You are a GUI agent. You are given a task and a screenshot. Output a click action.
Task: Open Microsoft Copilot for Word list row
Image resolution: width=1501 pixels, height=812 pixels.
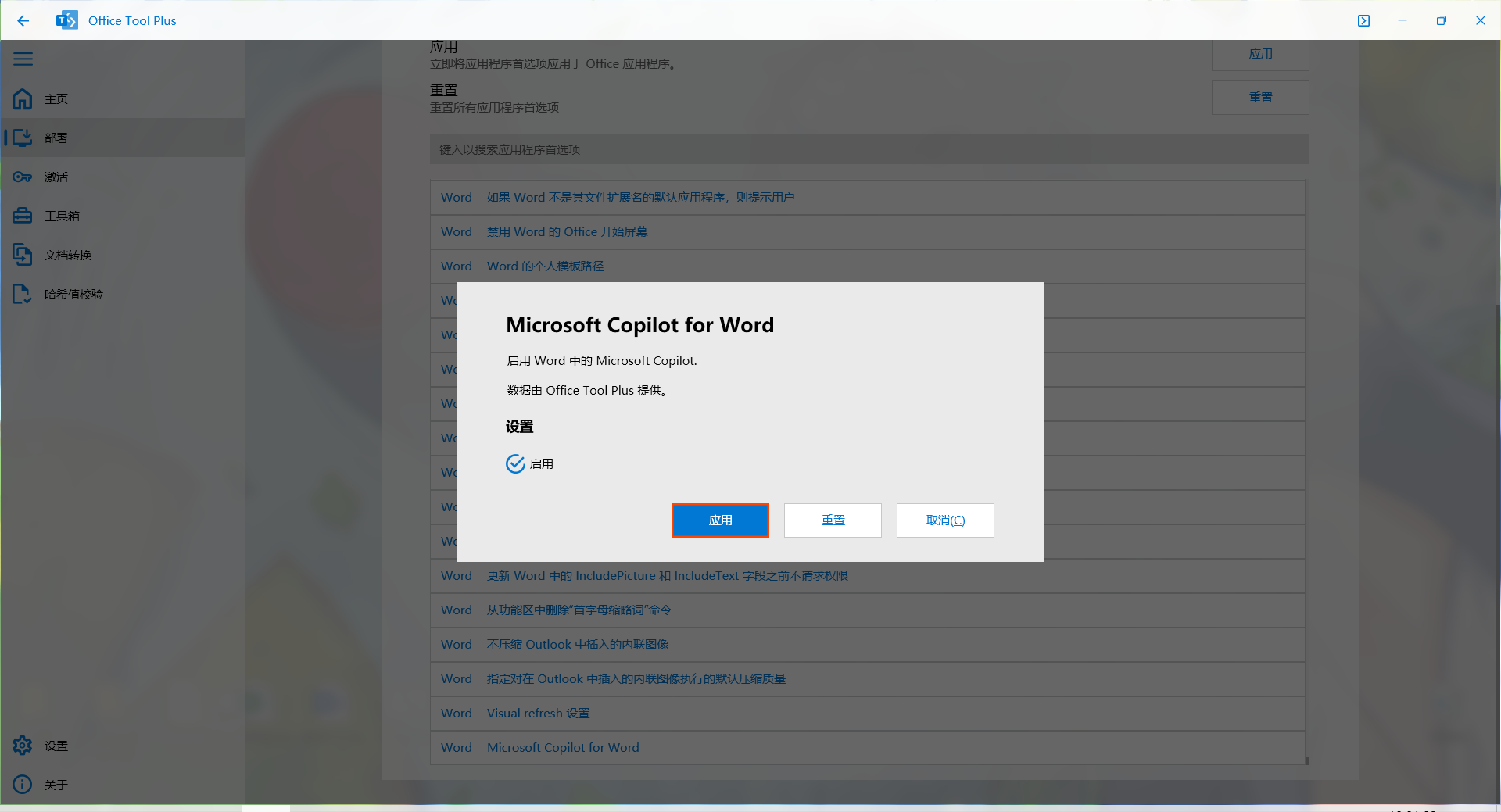pos(868,748)
